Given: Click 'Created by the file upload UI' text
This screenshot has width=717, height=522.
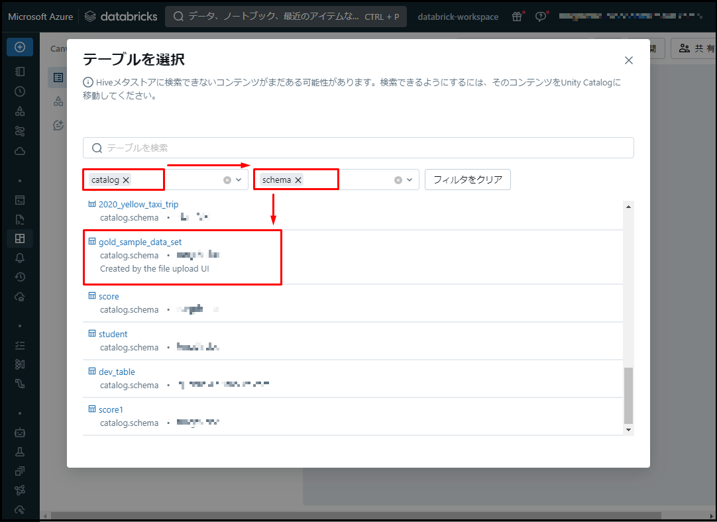Looking at the screenshot, I should (x=155, y=269).
